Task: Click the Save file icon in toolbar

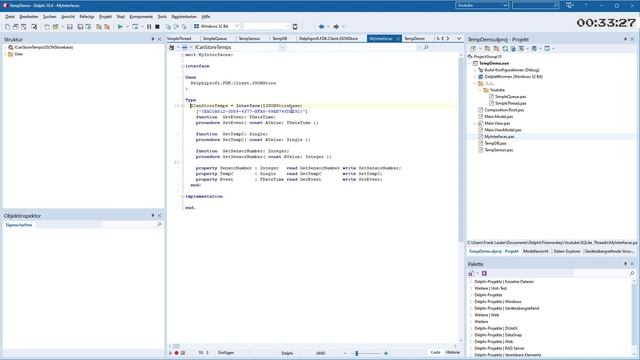Action: [x=70, y=27]
